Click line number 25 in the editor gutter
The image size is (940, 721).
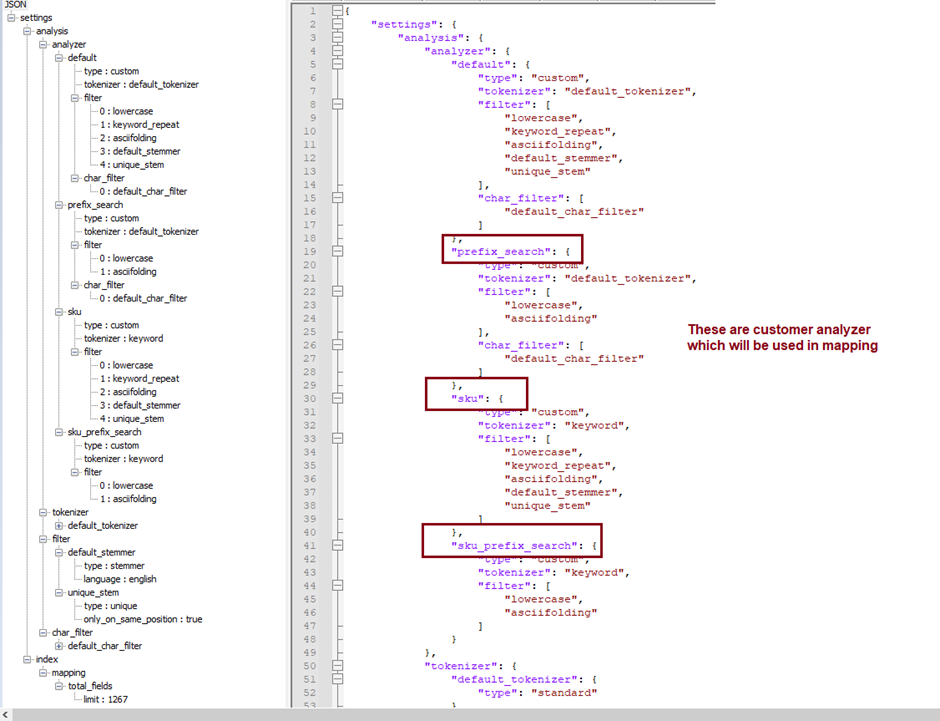click(x=311, y=331)
